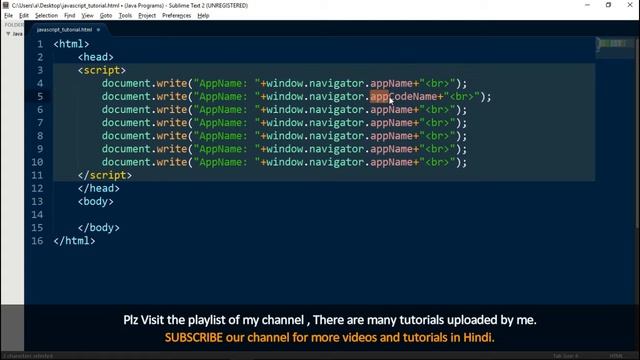Click the HTML syntax indicator in status bar
640x360 pixels.
[x=616, y=356]
